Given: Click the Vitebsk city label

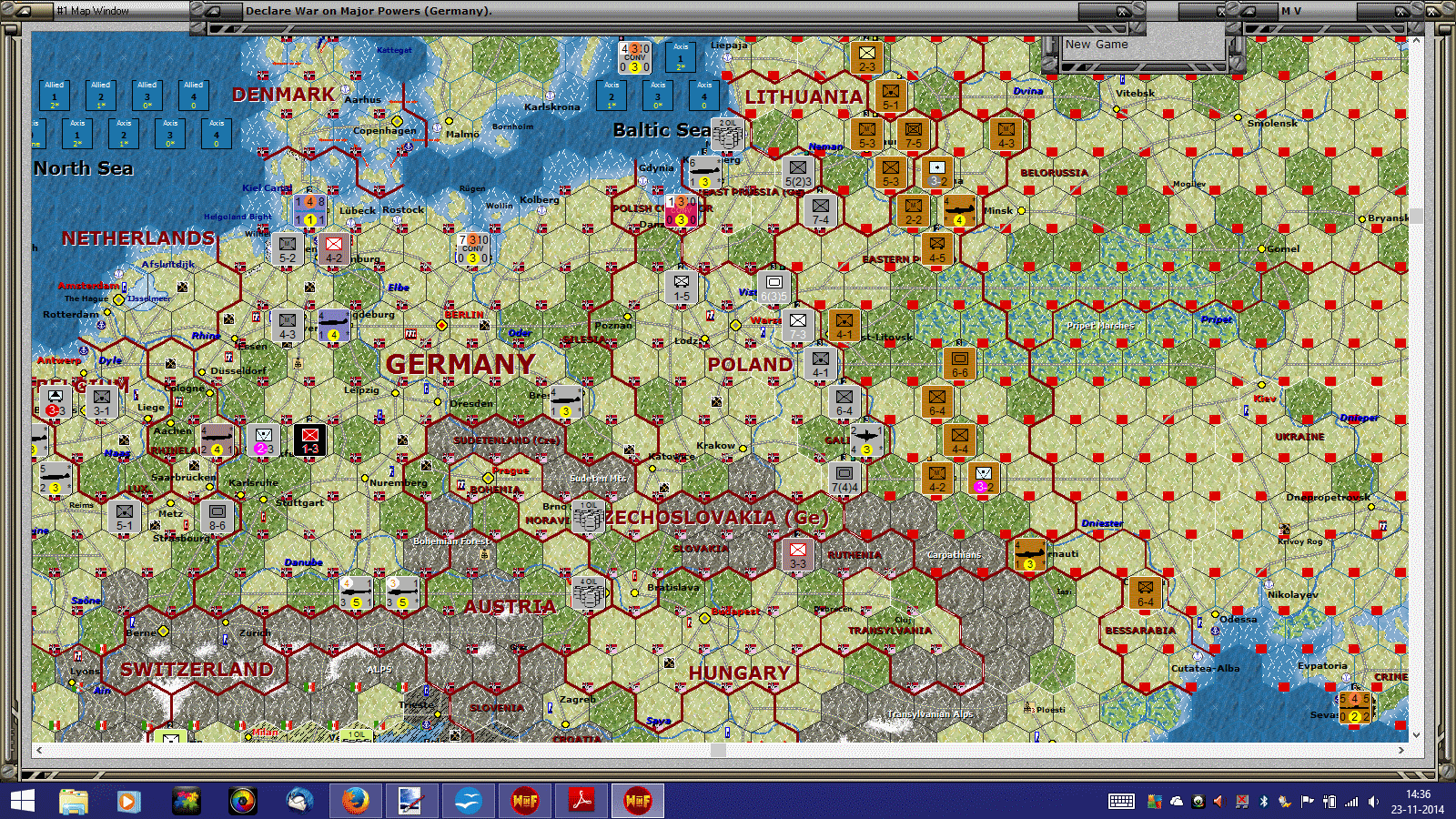Looking at the screenshot, I should click(1136, 93).
